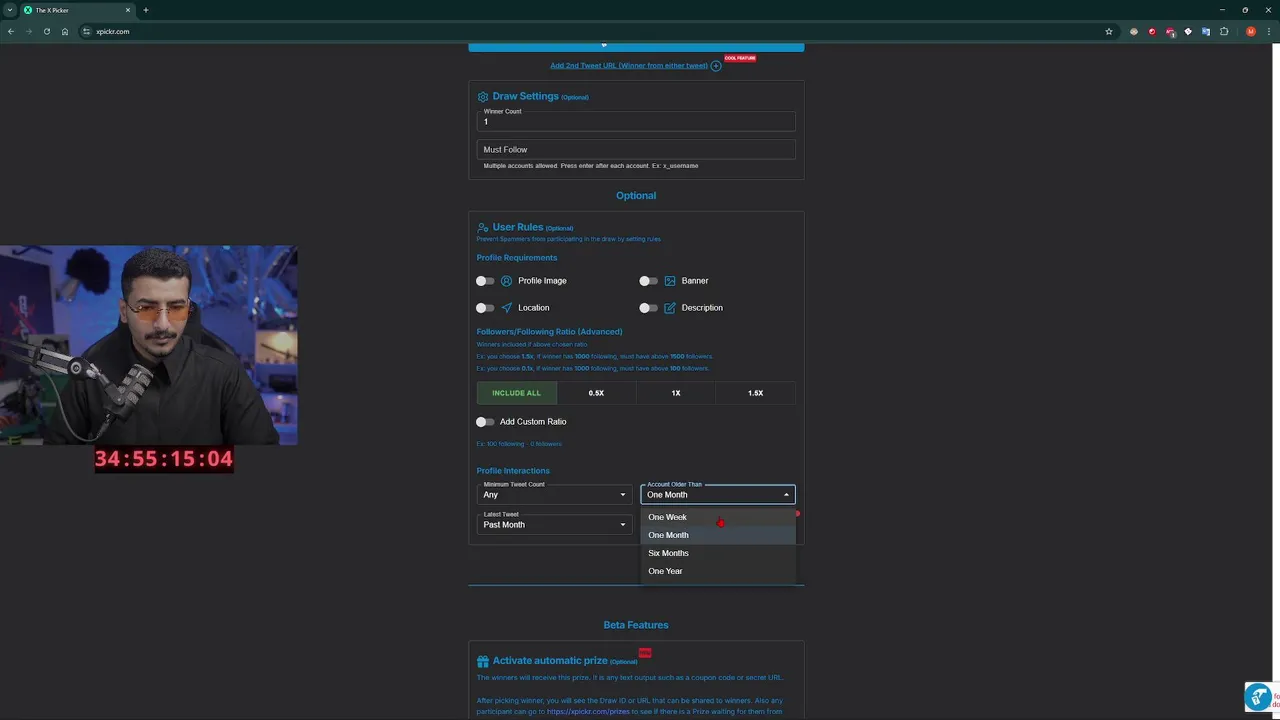The height and width of the screenshot is (720, 1280).
Task: Enable the Location requirement switch
Action: tap(485, 308)
